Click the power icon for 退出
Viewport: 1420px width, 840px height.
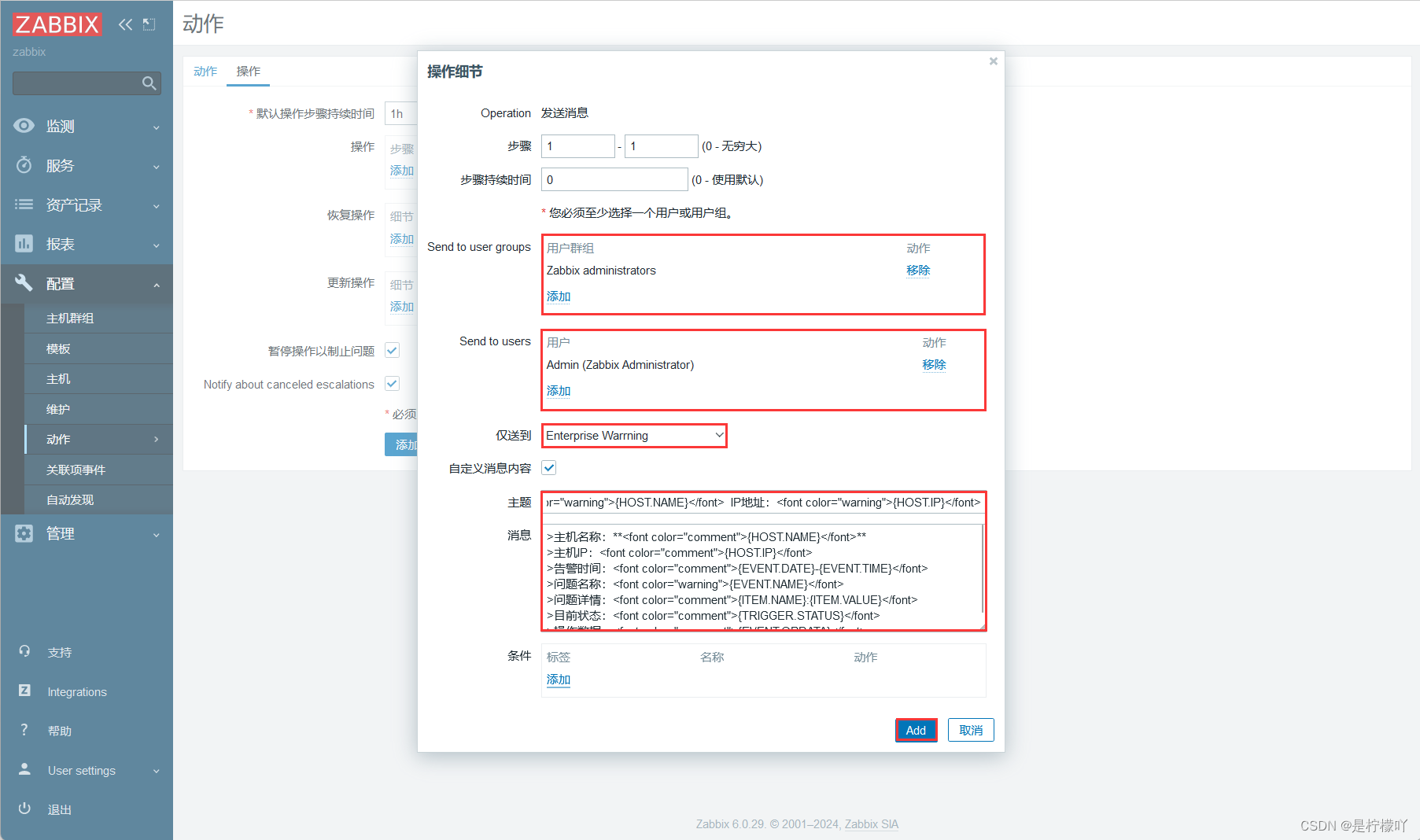click(x=24, y=809)
